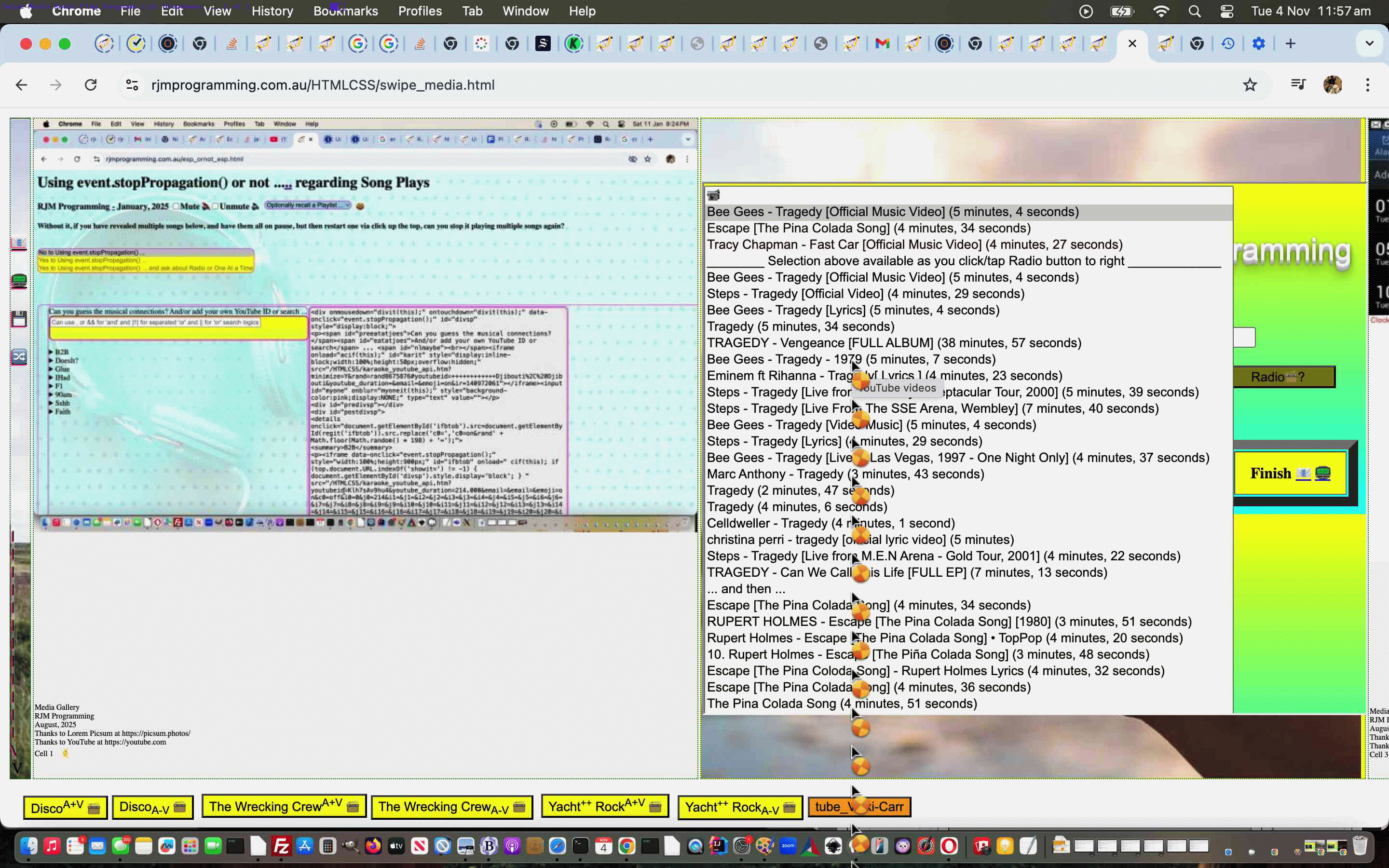Open macOS Spotlight search icon
This screenshot has width=1389, height=868.
coord(1195,11)
